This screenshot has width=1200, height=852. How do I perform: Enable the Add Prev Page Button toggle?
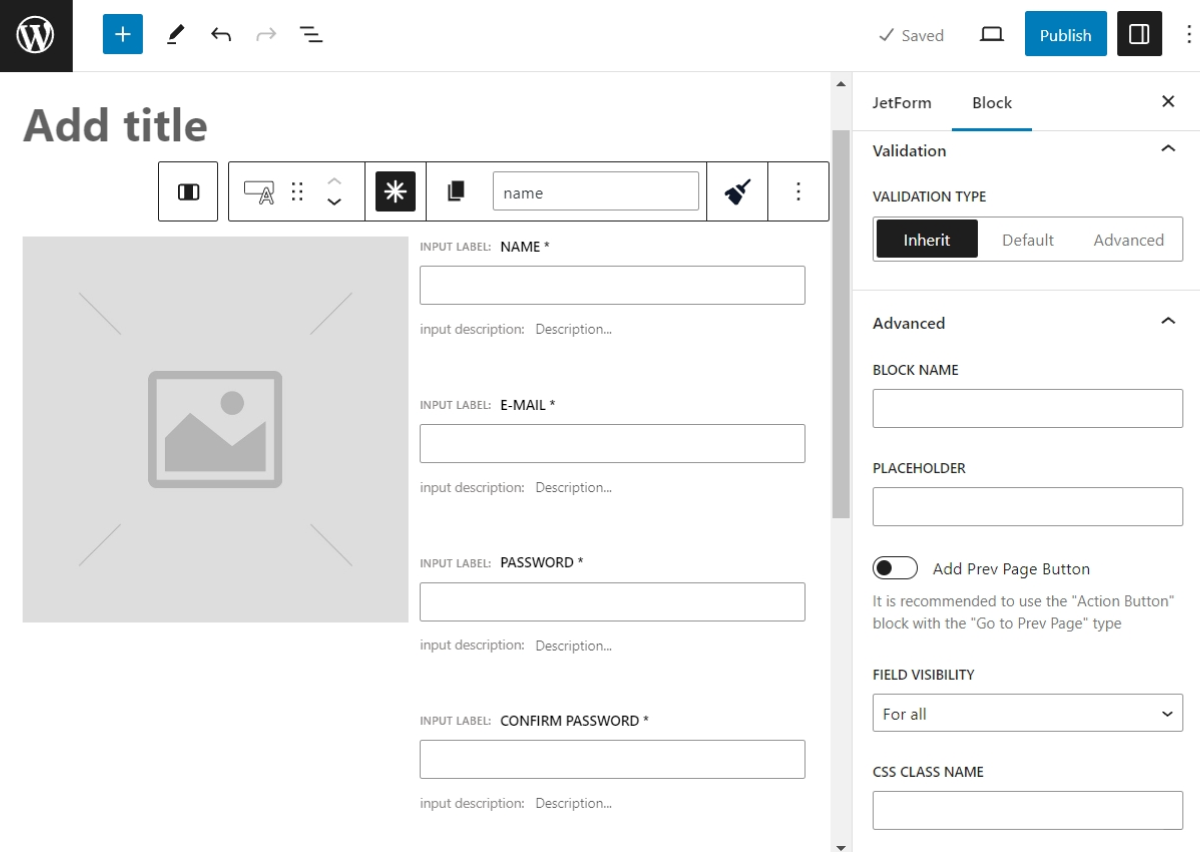pyautogui.click(x=895, y=567)
